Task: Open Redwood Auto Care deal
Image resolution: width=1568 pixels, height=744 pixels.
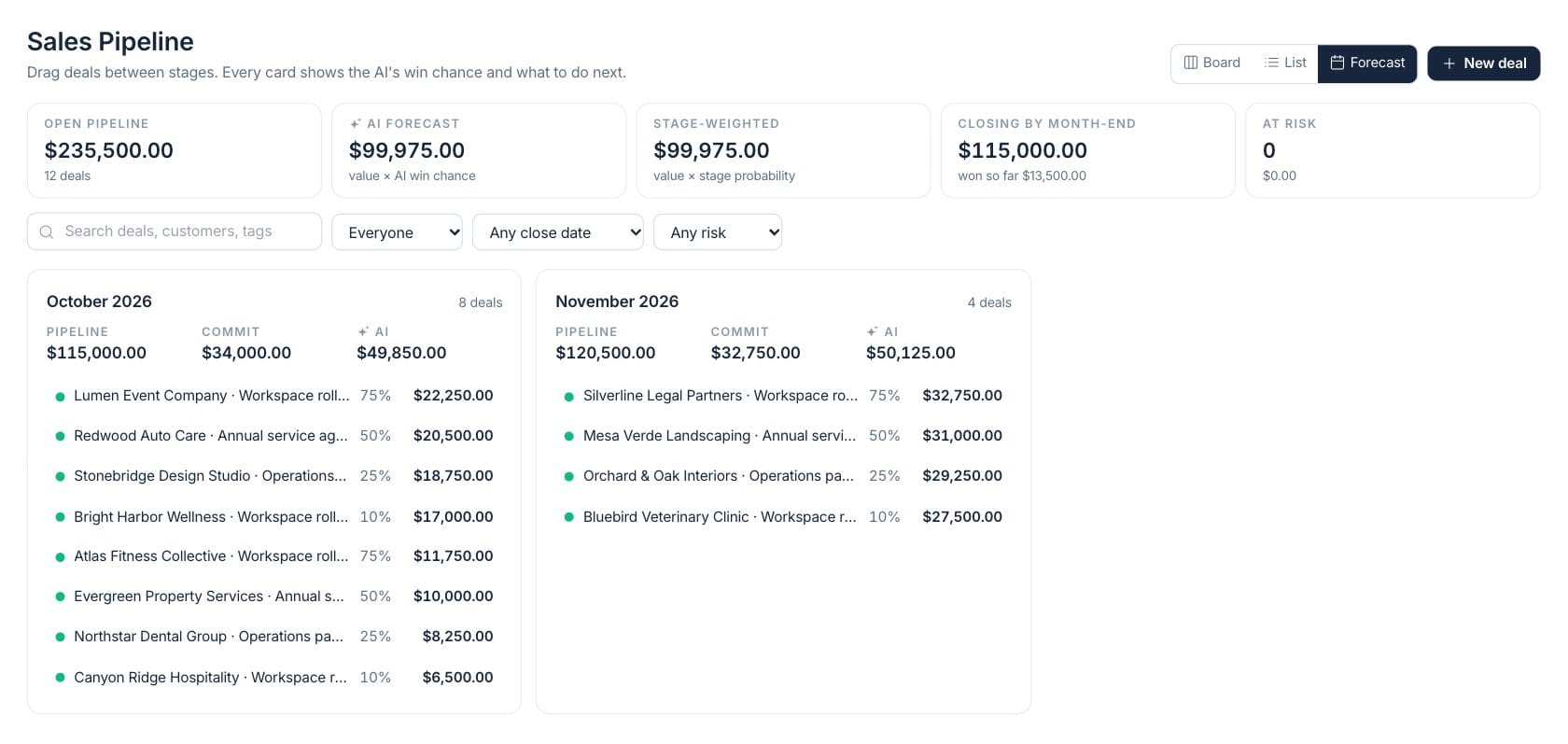Action: [274, 436]
